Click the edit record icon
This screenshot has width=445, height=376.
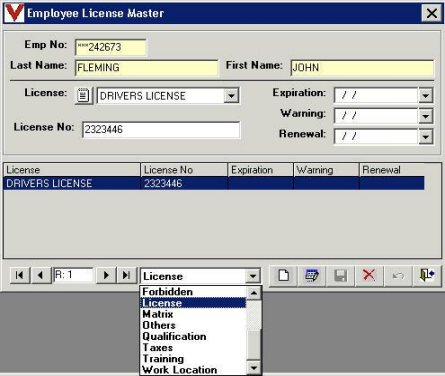[x=312, y=275]
